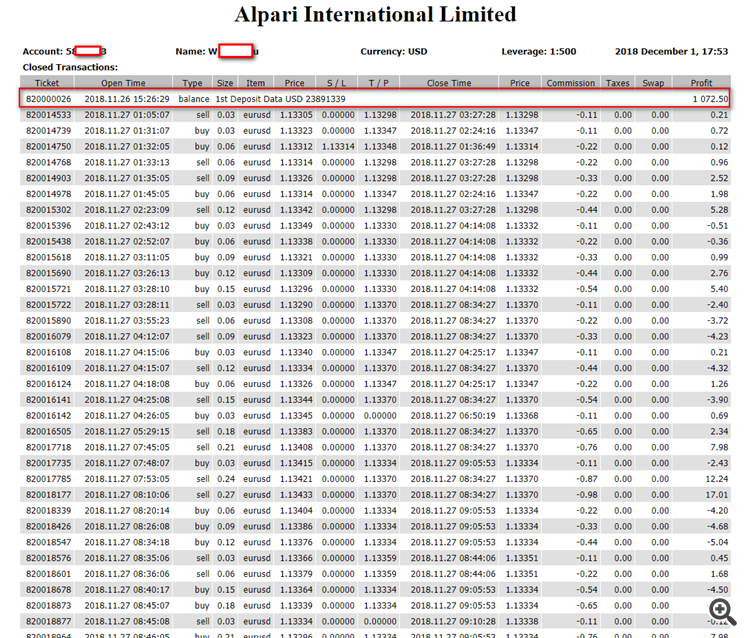750x638 pixels.
Task: Select '1st Deposit Data USD 23891339' text
Action: point(280,99)
